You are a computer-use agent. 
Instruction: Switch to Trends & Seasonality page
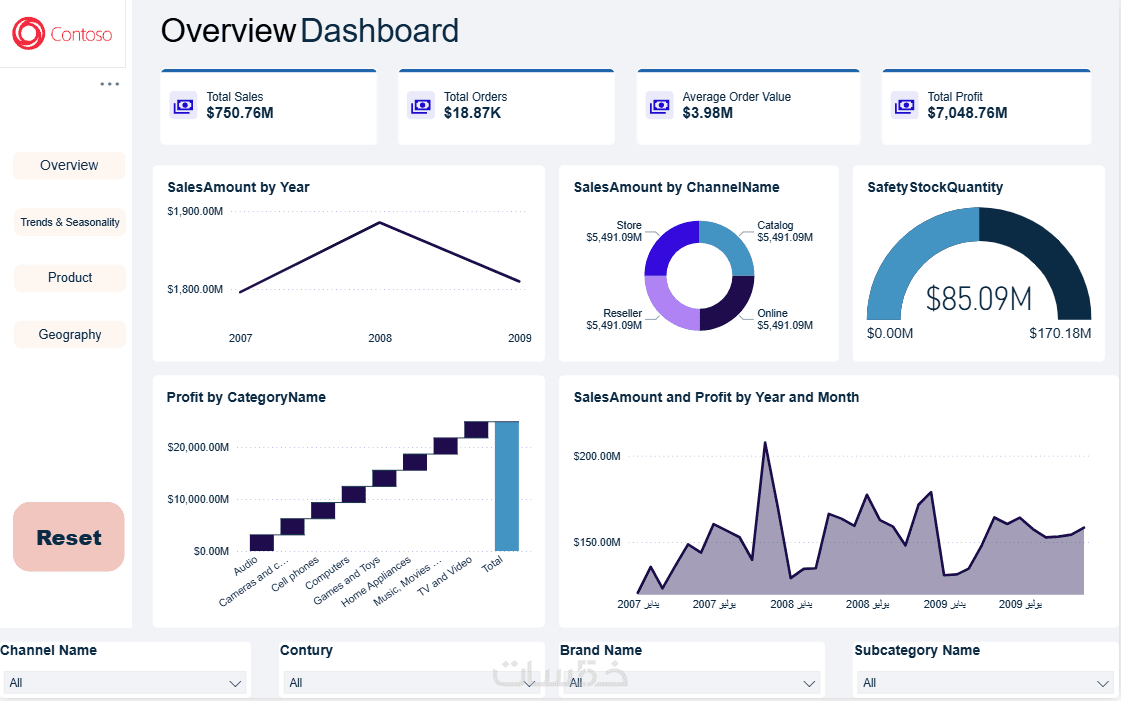[x=69, y=222]
